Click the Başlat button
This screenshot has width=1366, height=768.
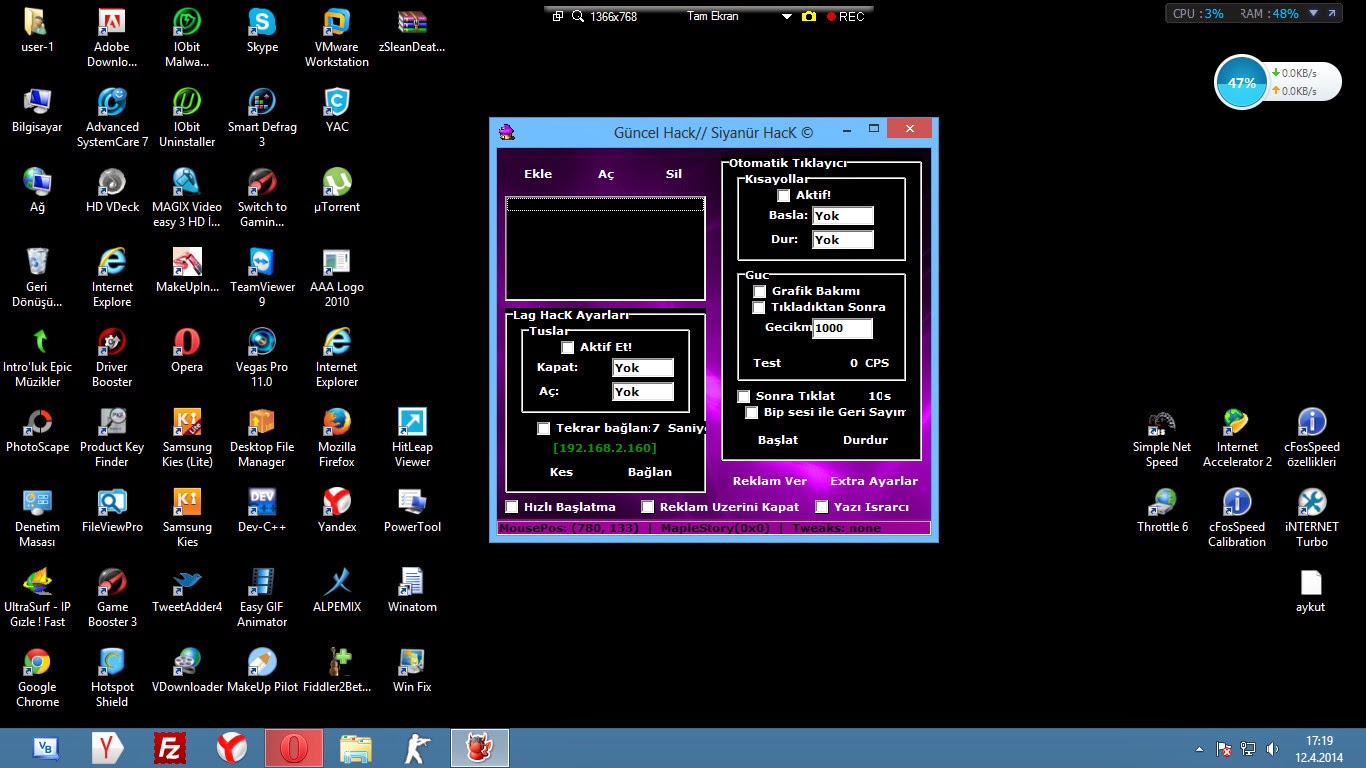coord(778,440)
